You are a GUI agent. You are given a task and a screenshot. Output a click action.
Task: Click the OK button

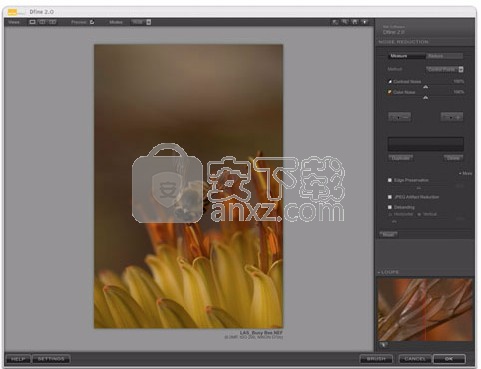[x=449, y=359]
